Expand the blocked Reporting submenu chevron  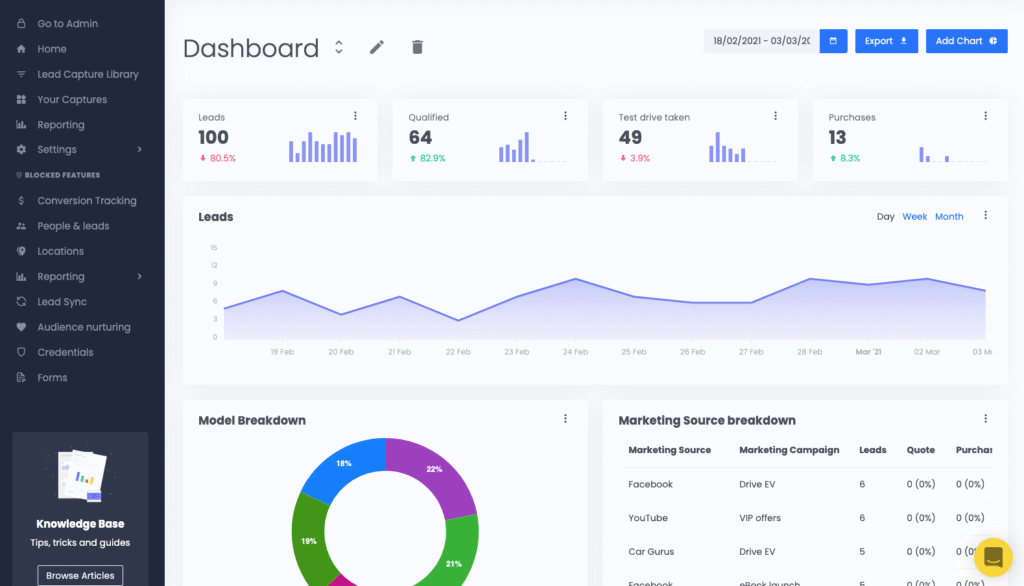[x=140, y=276]
